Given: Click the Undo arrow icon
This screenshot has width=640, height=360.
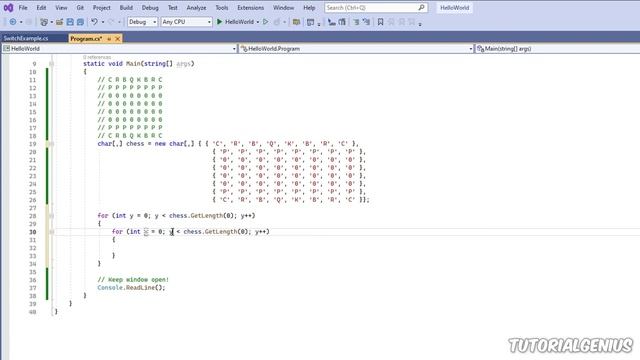Looking at the screenshot, I should pyautogui.click(x=94, y=22).
